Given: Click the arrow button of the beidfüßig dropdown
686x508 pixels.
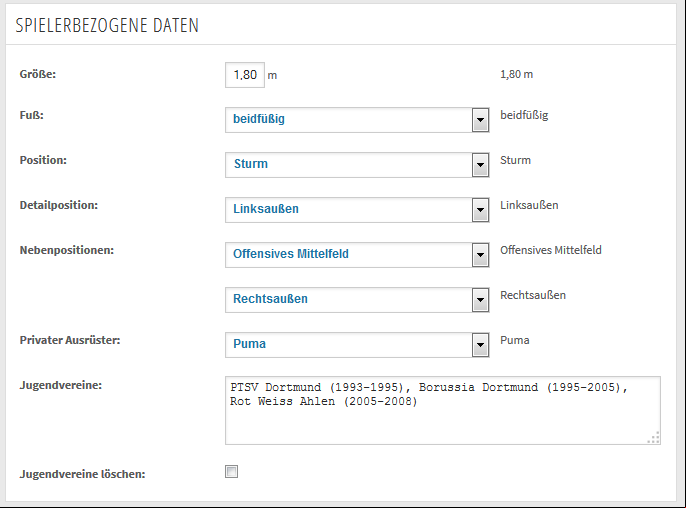Looking at the screenshot, I should tap(480, 120).
